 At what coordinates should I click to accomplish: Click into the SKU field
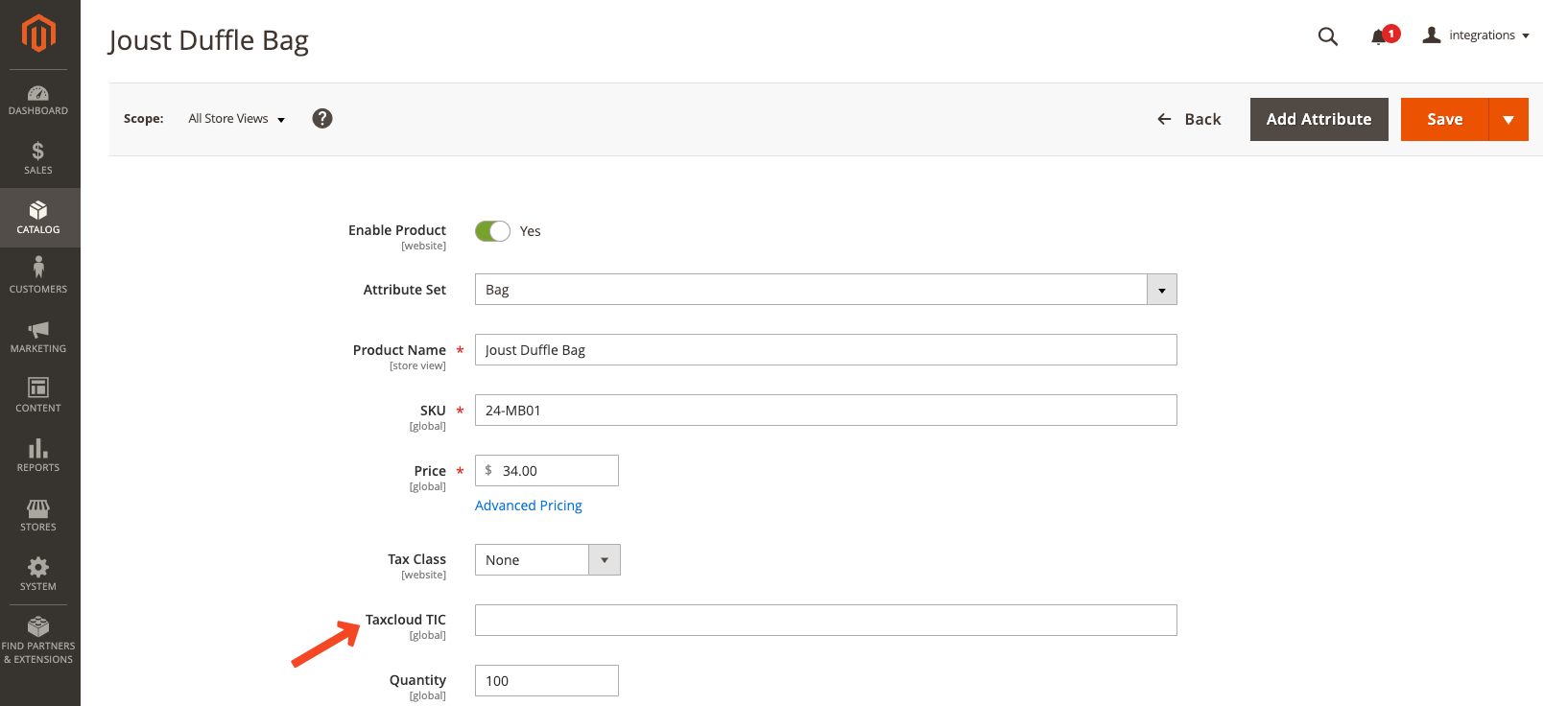click(x=826, y=411)
